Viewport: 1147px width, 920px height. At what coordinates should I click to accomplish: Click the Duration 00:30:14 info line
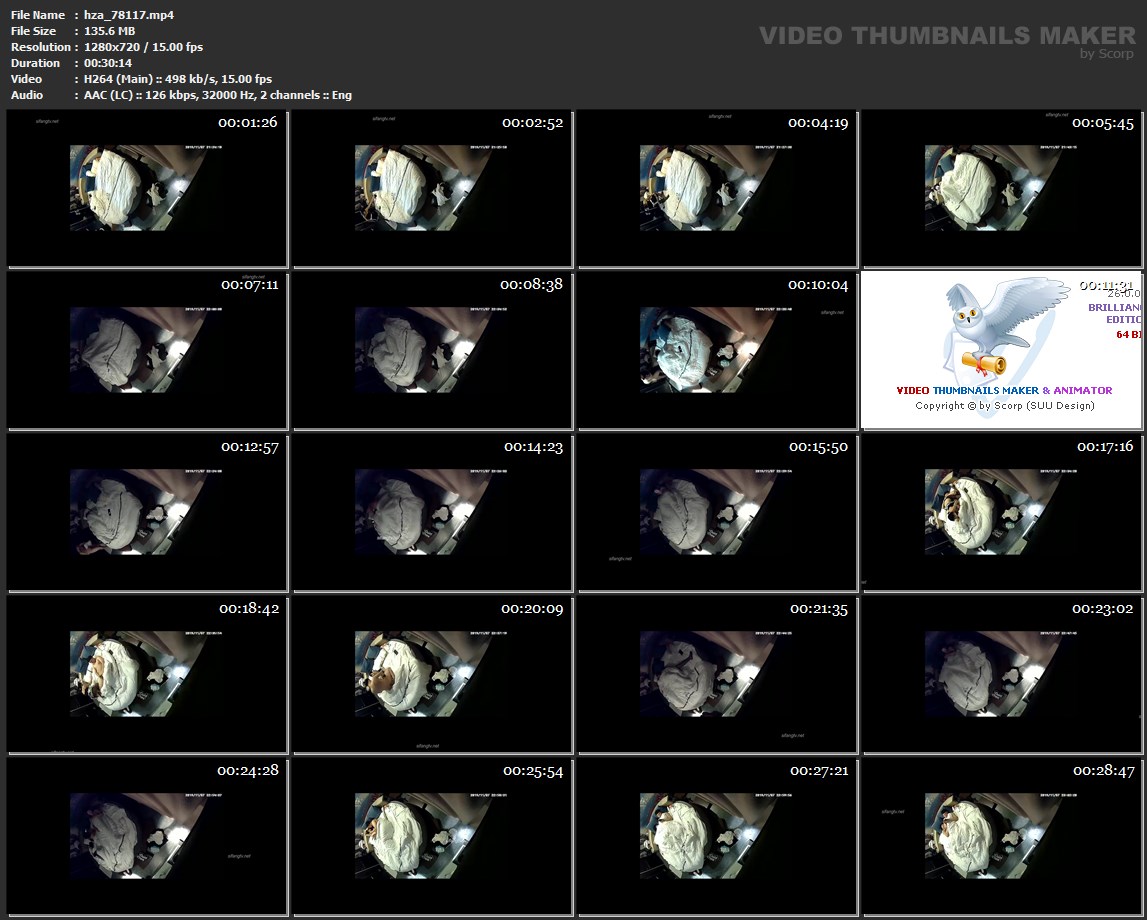(x=100, y=63)
